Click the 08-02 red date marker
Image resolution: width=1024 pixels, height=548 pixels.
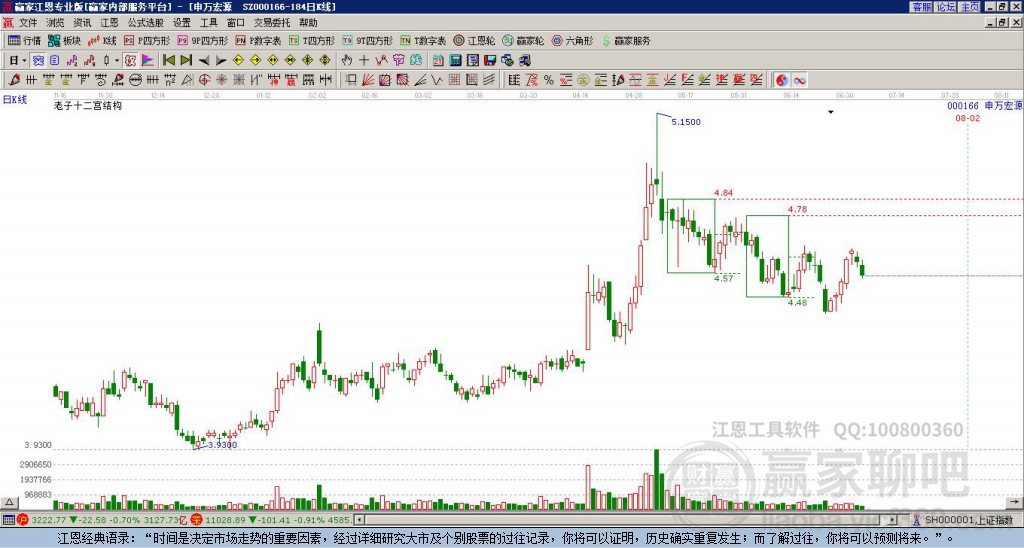tap(967, 118)
